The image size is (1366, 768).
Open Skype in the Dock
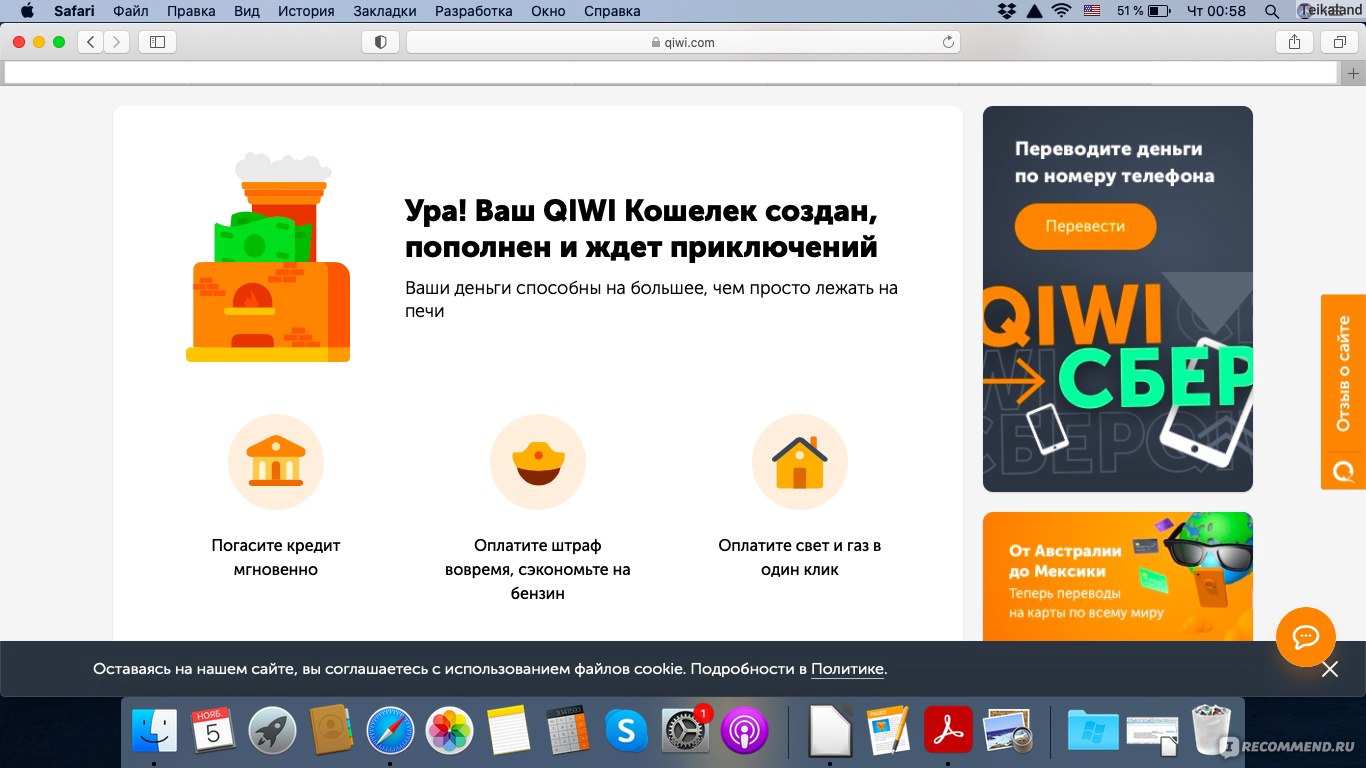[626, 731]
